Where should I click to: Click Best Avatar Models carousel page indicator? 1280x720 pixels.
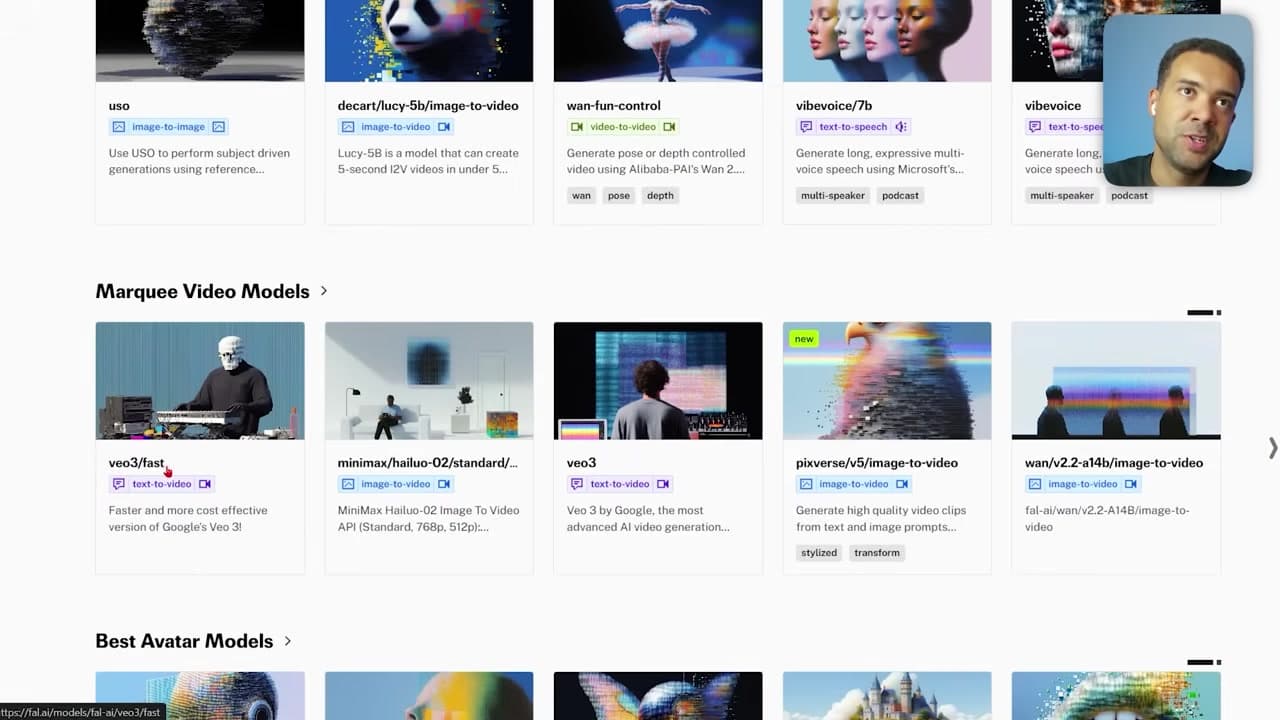point(1204,662)
